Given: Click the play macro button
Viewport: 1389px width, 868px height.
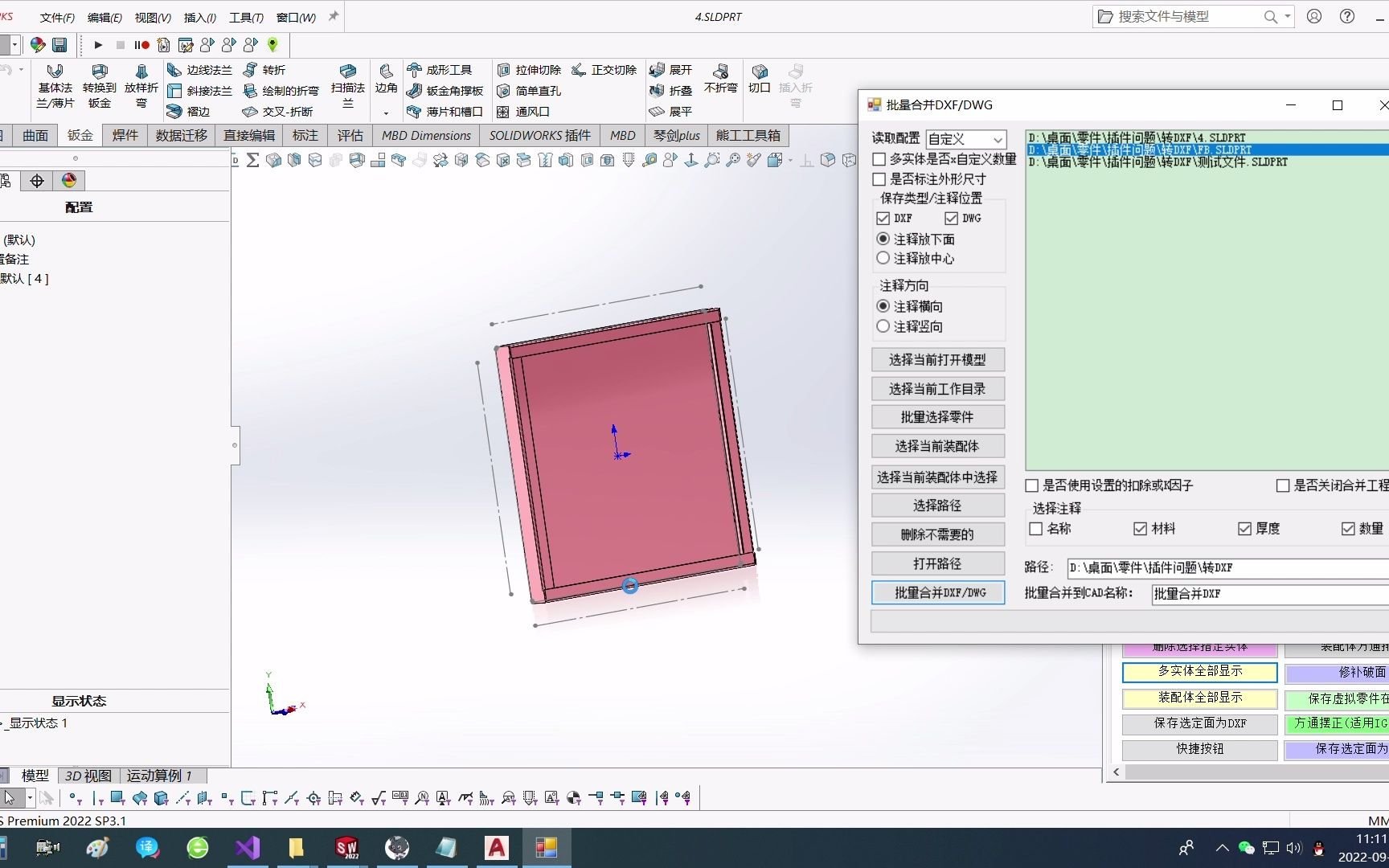Looking at the screenshot, I should click(98, 45).
